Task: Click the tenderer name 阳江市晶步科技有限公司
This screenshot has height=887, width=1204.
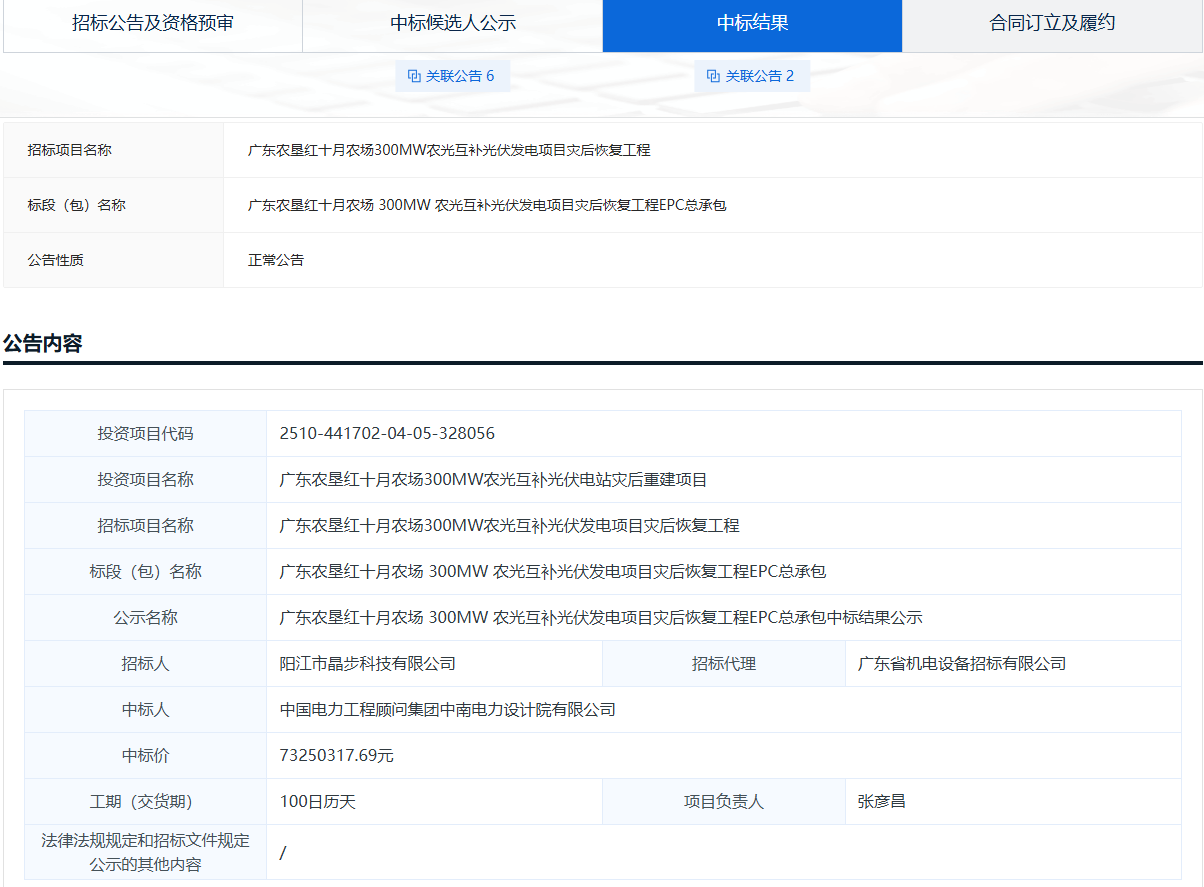Action: point(367,664)
